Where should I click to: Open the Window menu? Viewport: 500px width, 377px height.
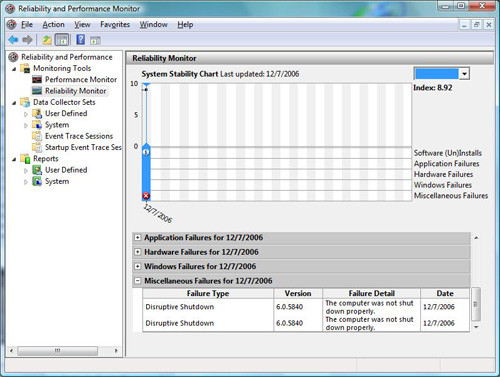tap(153, 24)
